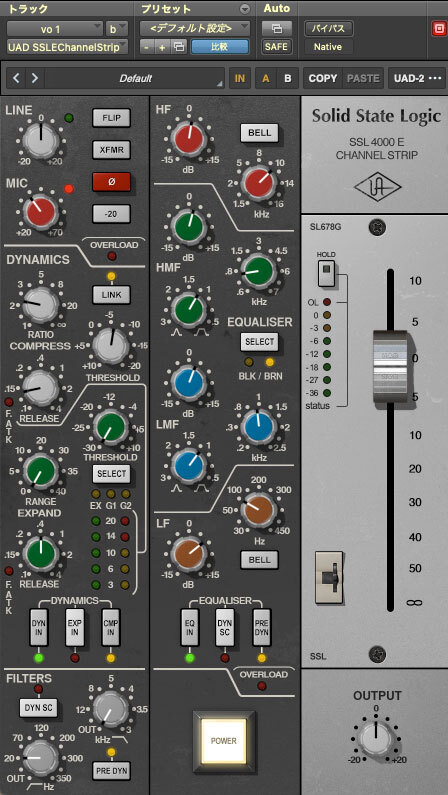This screenshot has height=795, width=448.
Task: Open the insert position b dropdown
Action: (x=117, y=29)
